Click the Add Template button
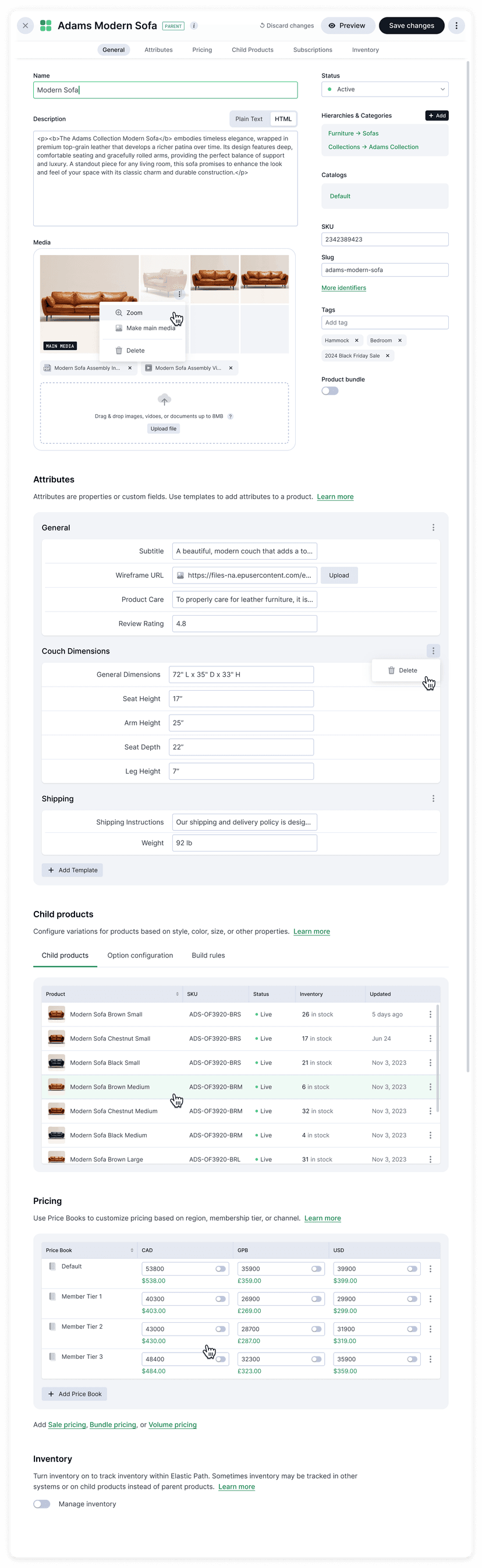 pyautogui.click(x=72, y=870)
